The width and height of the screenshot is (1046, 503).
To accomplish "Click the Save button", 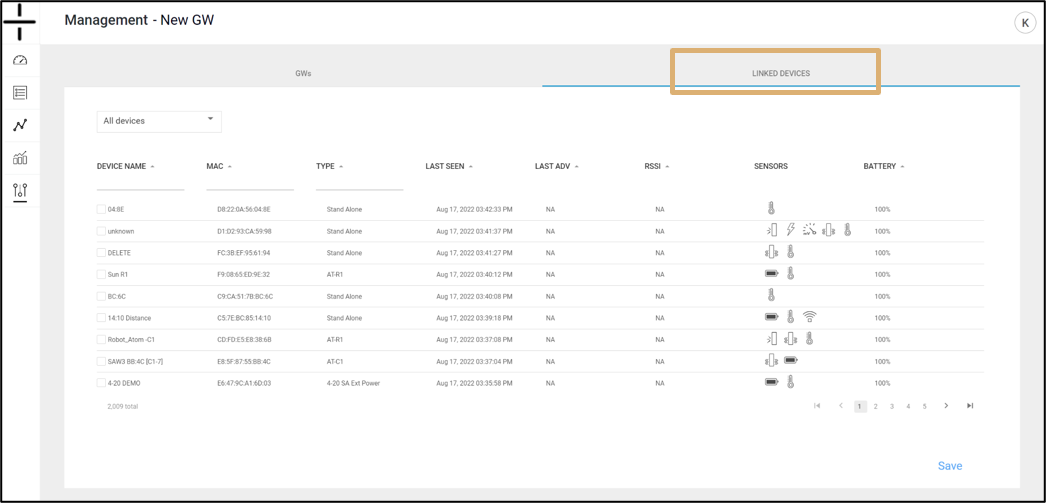I will click(950, 466).
